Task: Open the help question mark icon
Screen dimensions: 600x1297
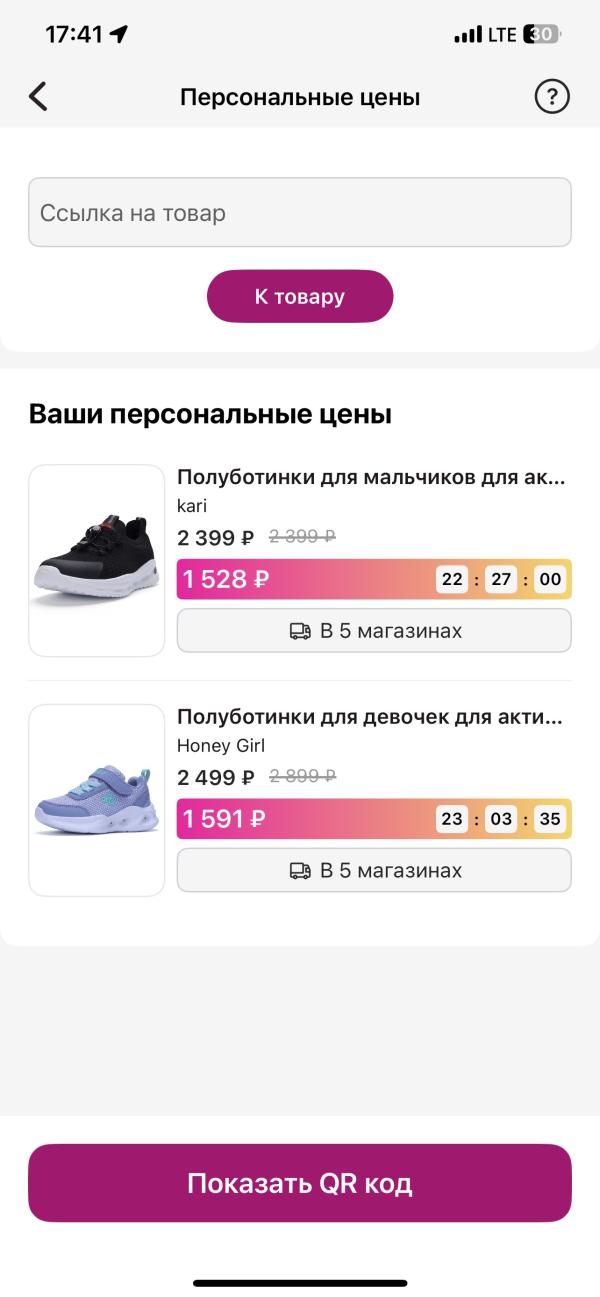Action: point(552,97)
